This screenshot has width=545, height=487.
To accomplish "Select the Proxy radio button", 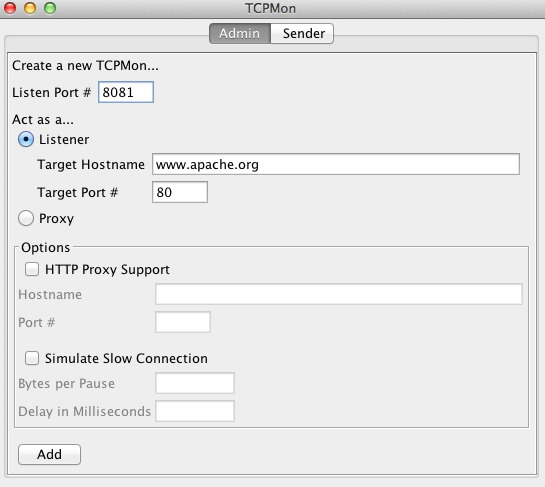I will (26, 218).
